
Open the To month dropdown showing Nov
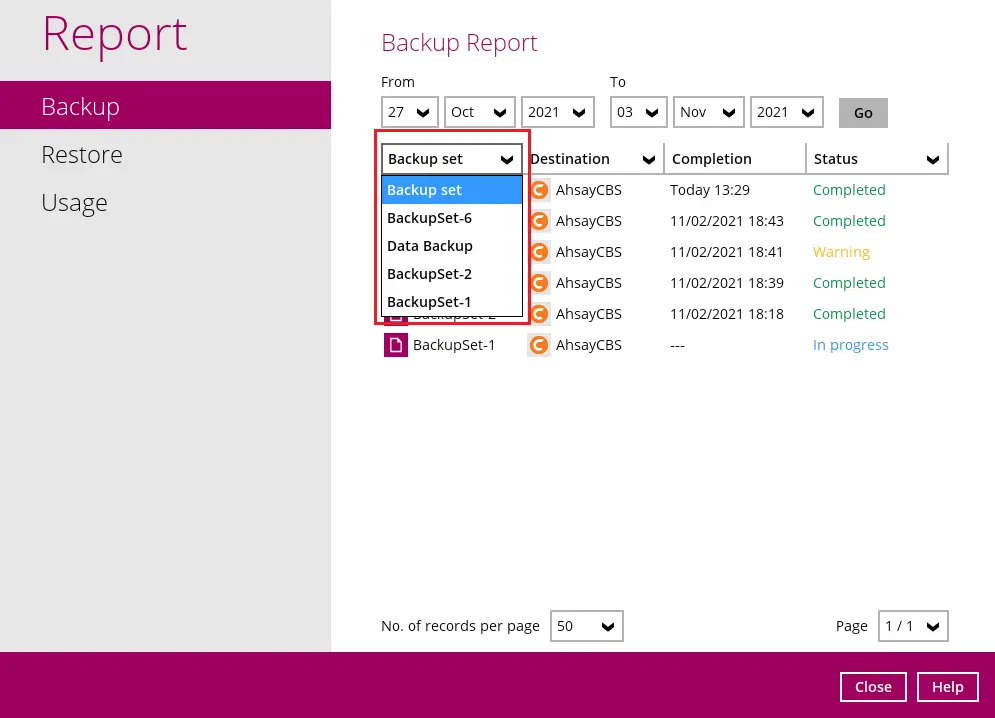tap(708, 112)
